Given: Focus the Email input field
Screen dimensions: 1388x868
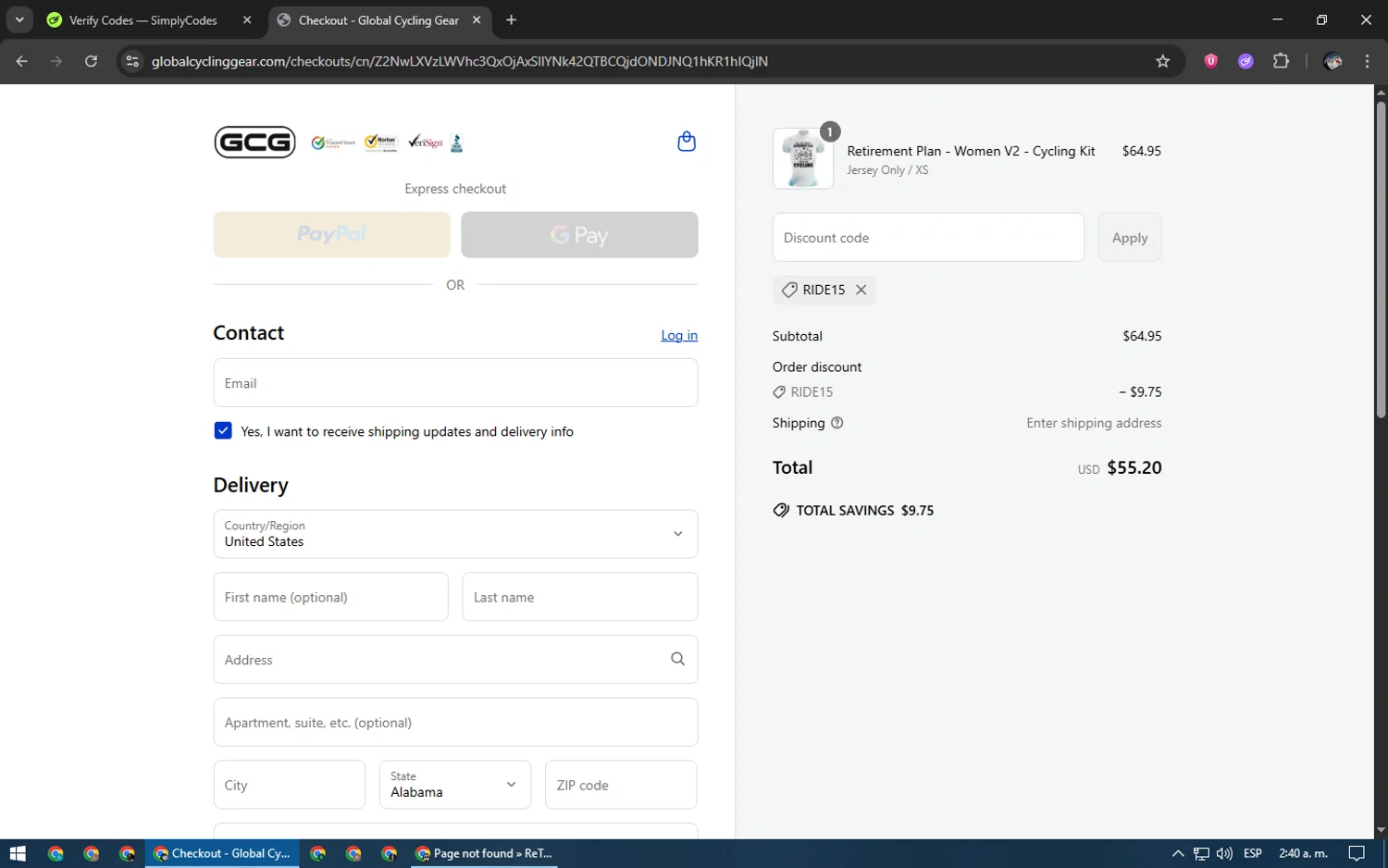Looking at the screenshot, I should click(455, 383).
